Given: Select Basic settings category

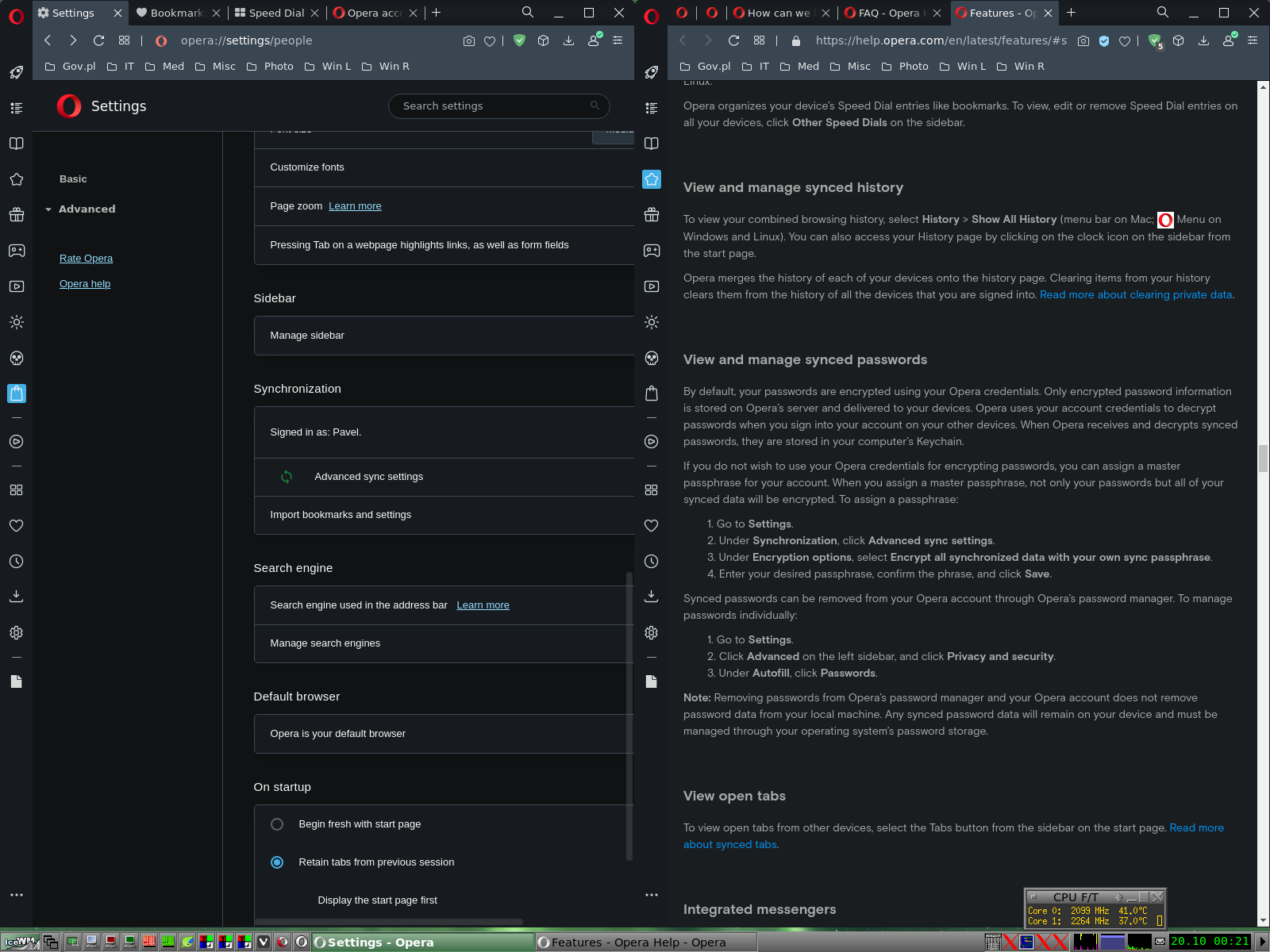Looking at the screenshot, I should tap(73, 179).
